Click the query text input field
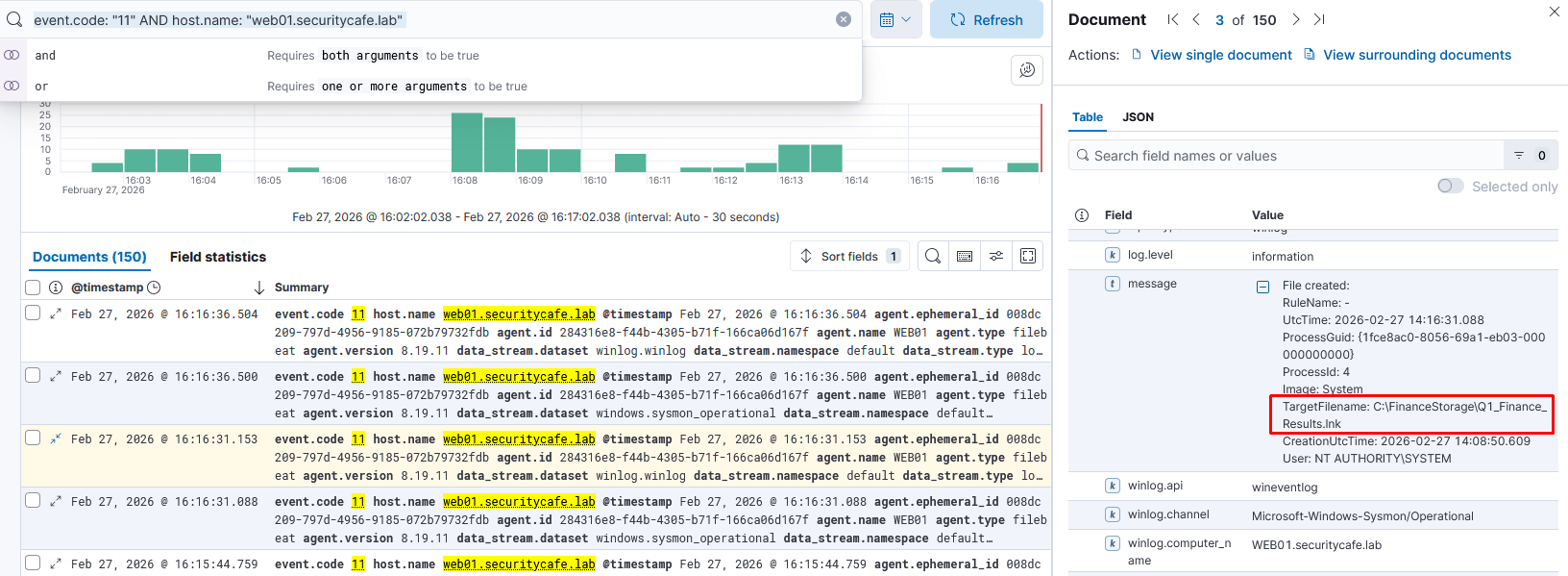The height and width of the screenshot is (576, 1568). click(430, 19)
